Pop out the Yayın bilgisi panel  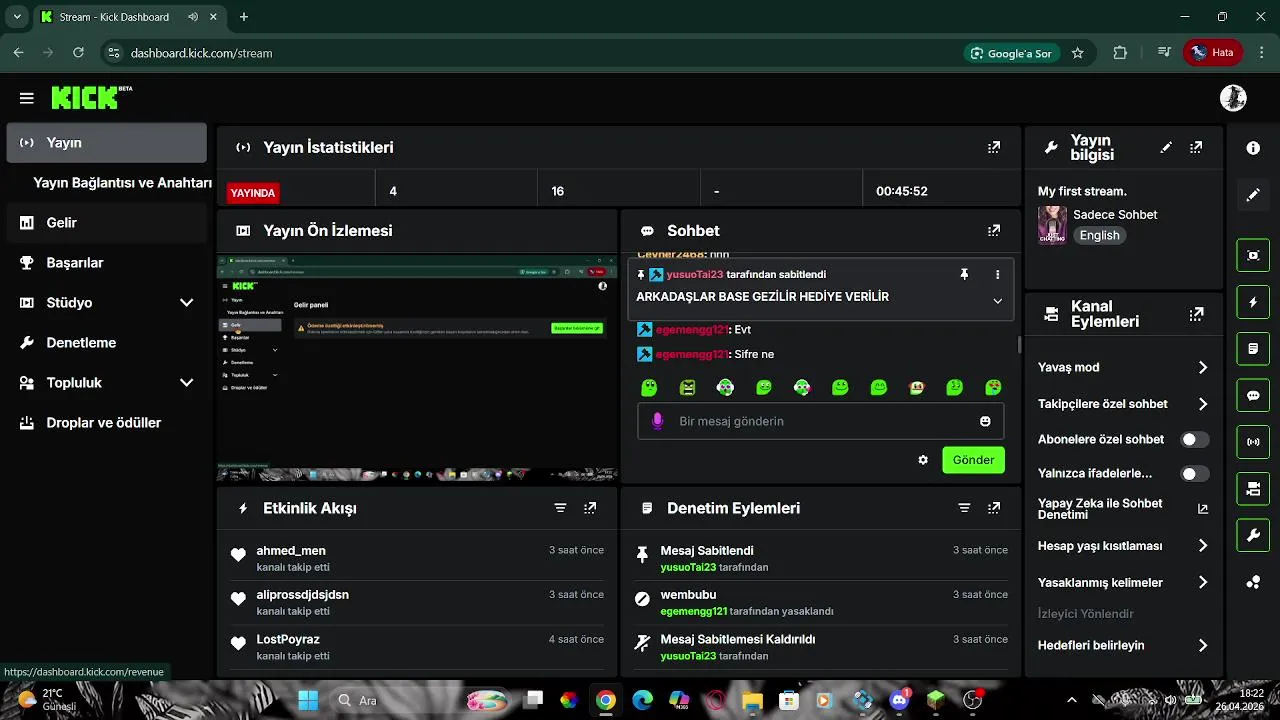tap(1196, 147)
